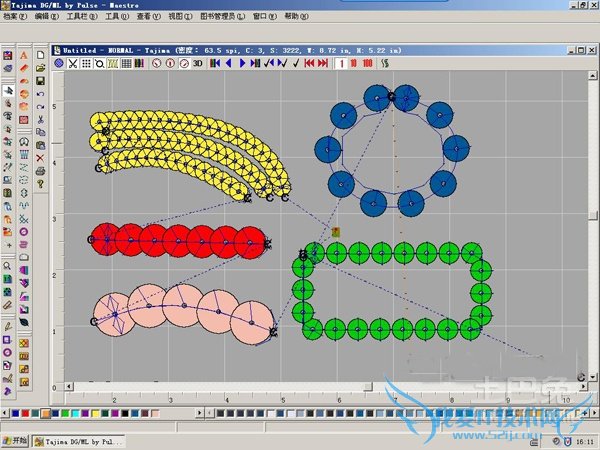Save the design with the floppy disk icon
The width and height of the screenshot is (600, 450).
pos(40,81)
